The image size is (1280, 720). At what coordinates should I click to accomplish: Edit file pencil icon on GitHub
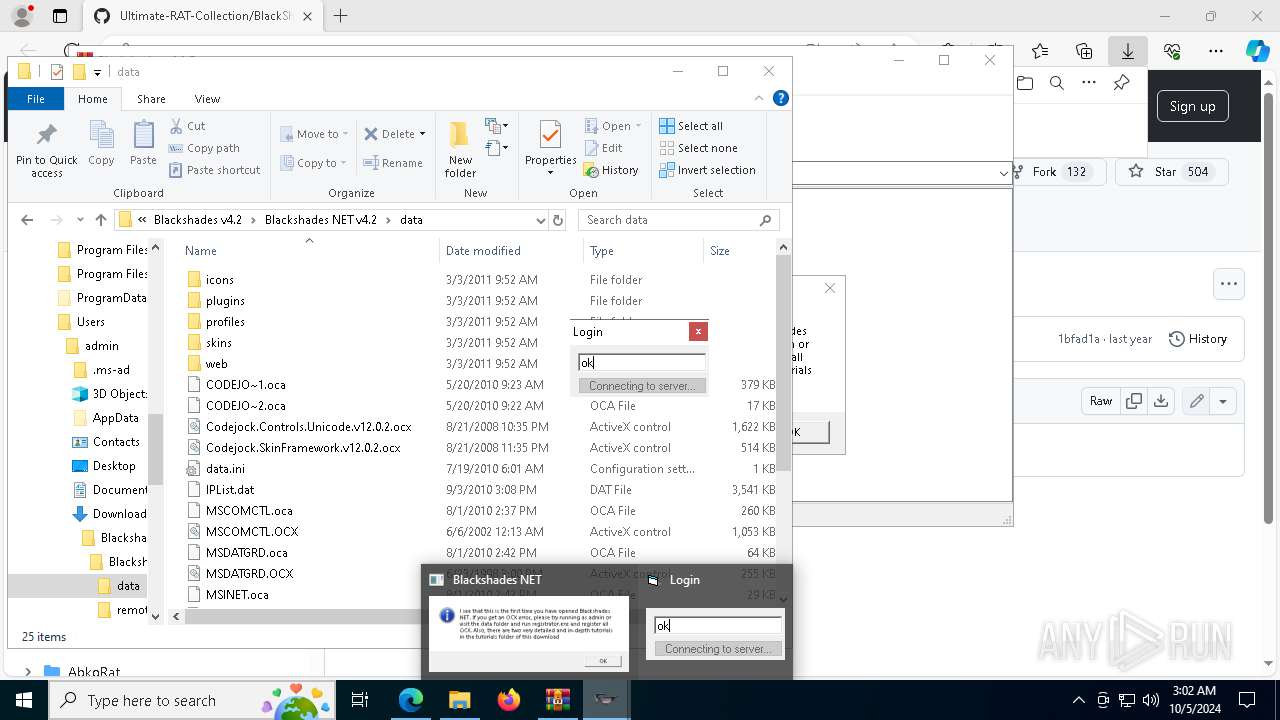tap(1196, 401)
